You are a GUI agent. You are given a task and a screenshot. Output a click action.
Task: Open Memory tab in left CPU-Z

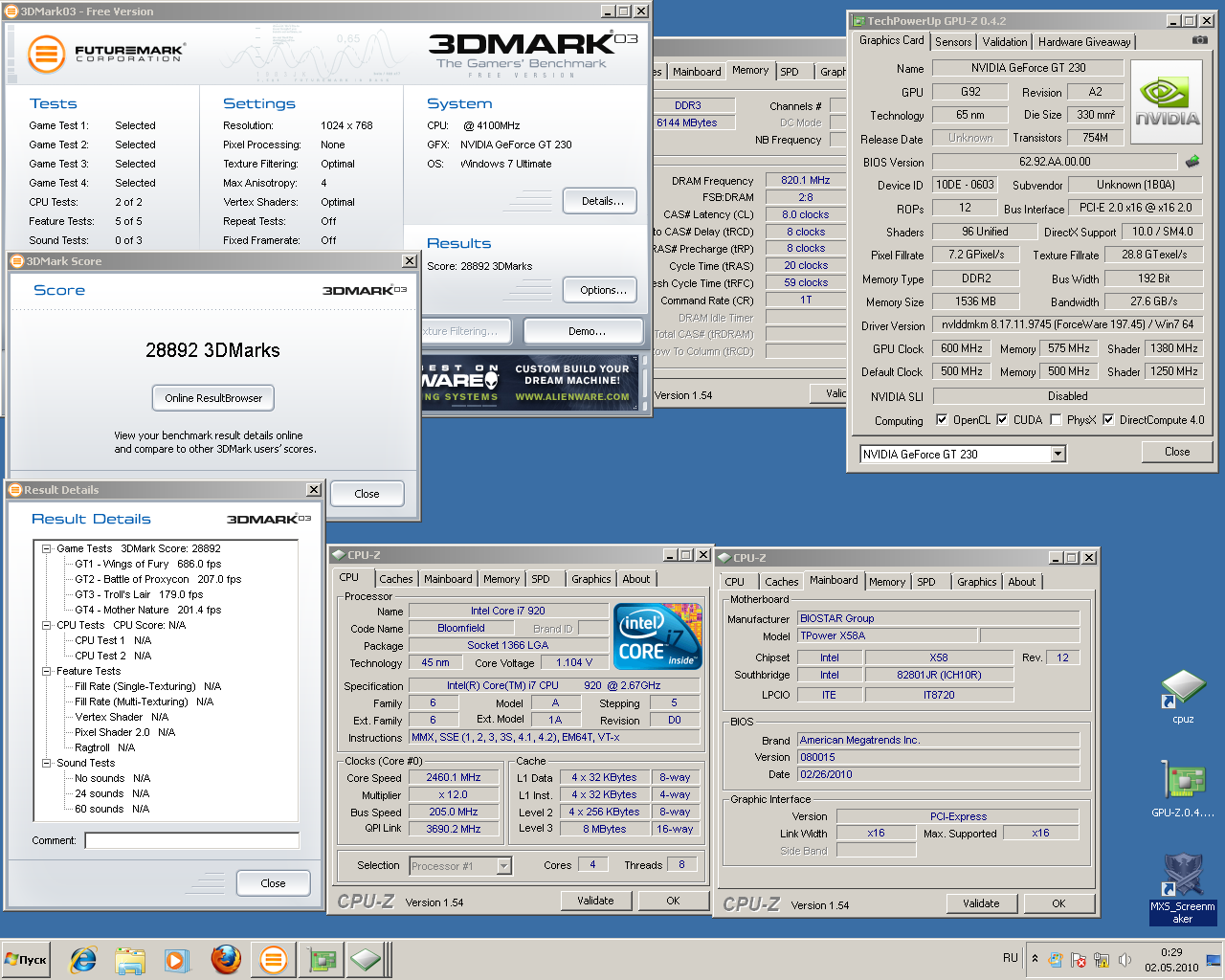click(x=501, y=579)
